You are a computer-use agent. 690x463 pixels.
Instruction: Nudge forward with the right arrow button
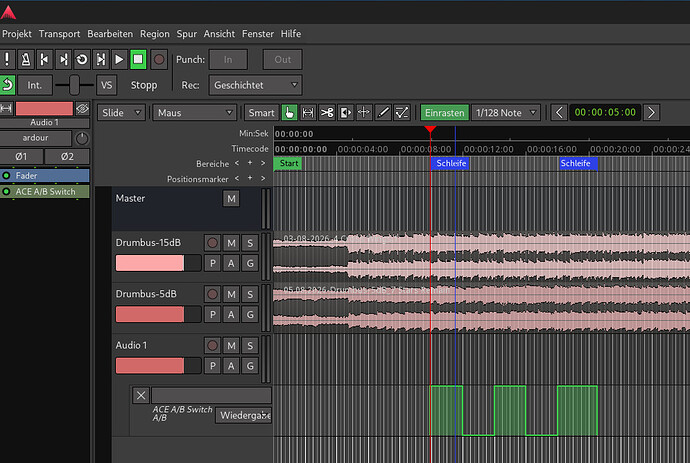[x=651, y=113]
